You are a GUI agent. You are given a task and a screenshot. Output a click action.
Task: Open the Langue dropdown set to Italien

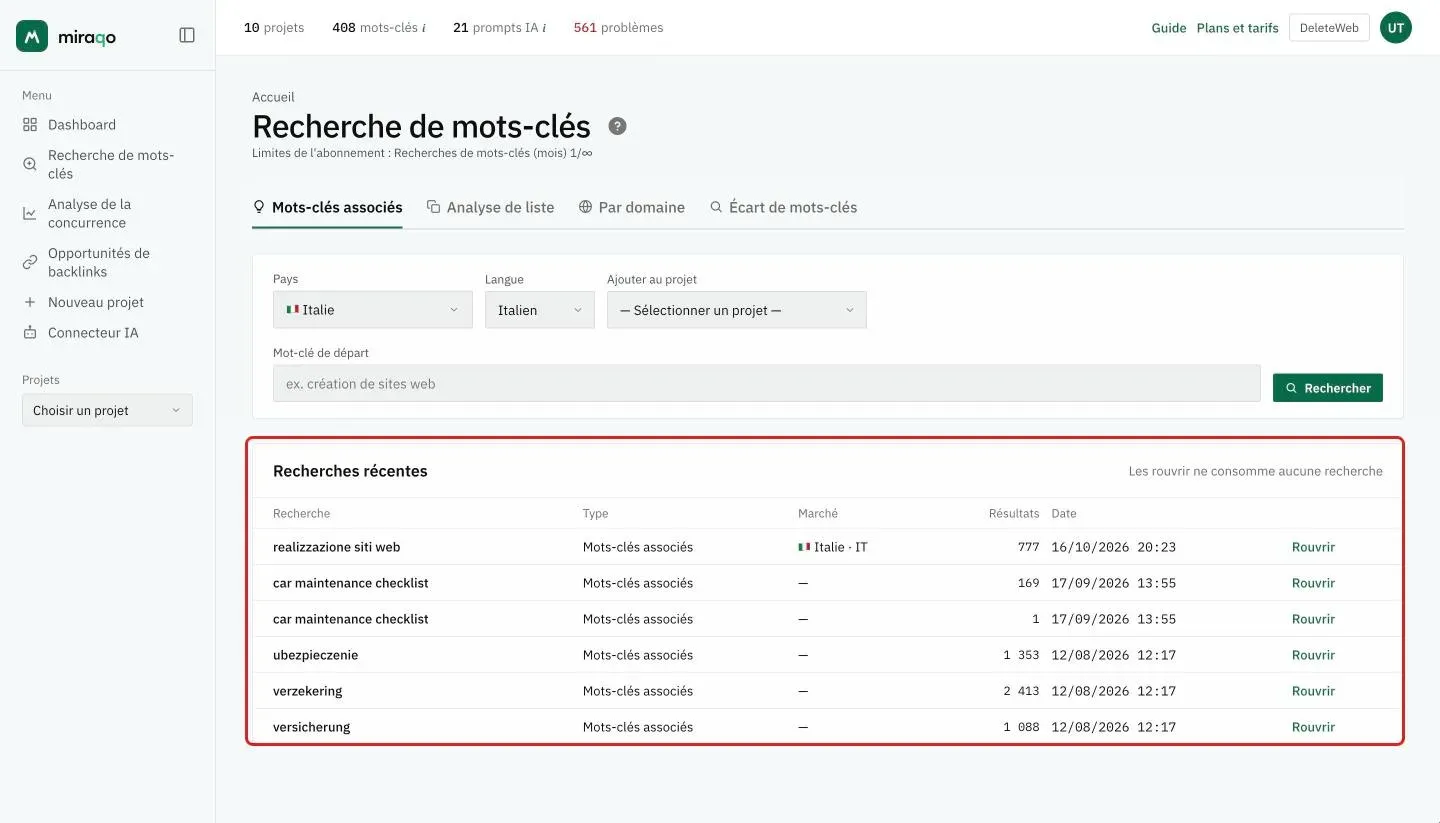(x=540, y=310)
